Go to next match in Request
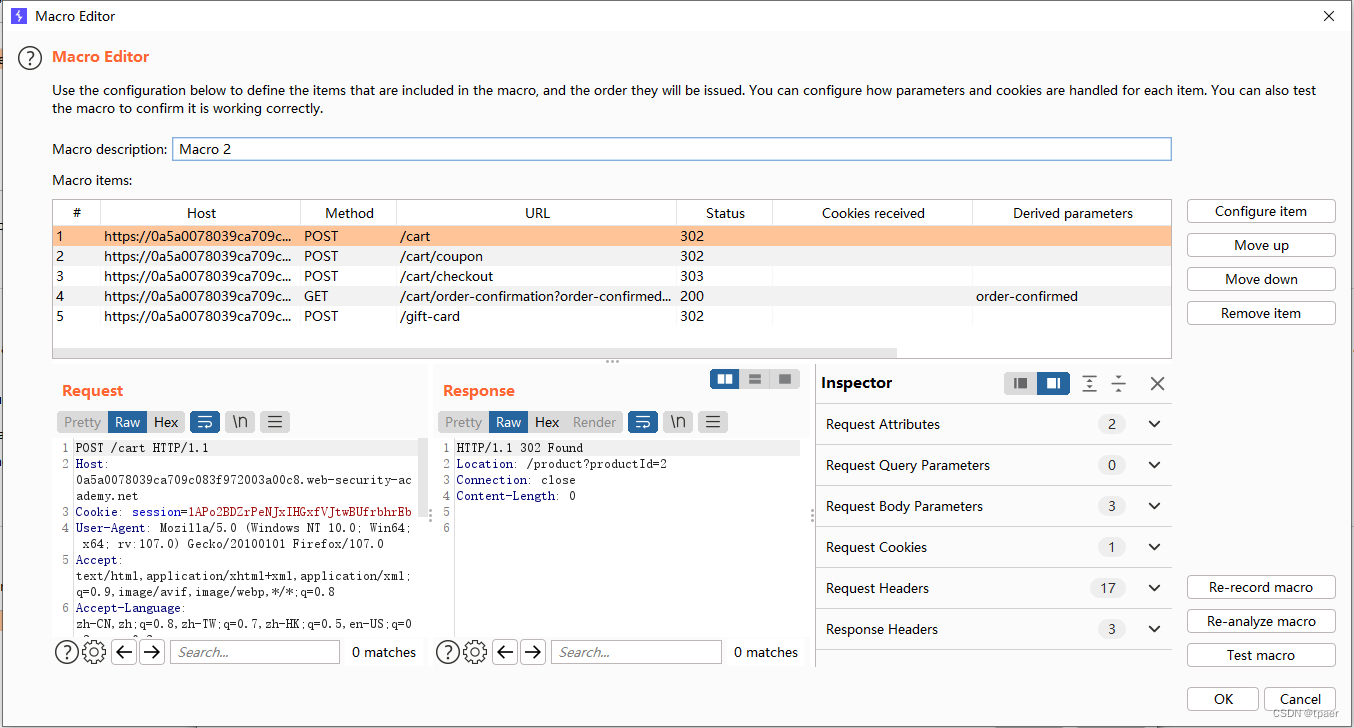 [151, 652]
